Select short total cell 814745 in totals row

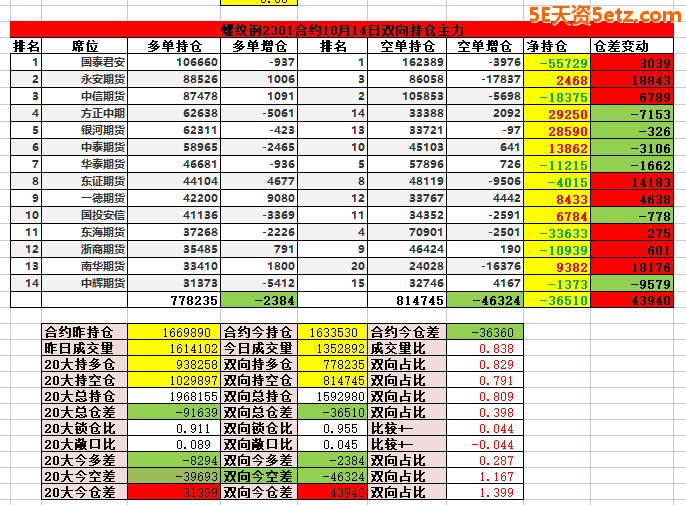407,300
